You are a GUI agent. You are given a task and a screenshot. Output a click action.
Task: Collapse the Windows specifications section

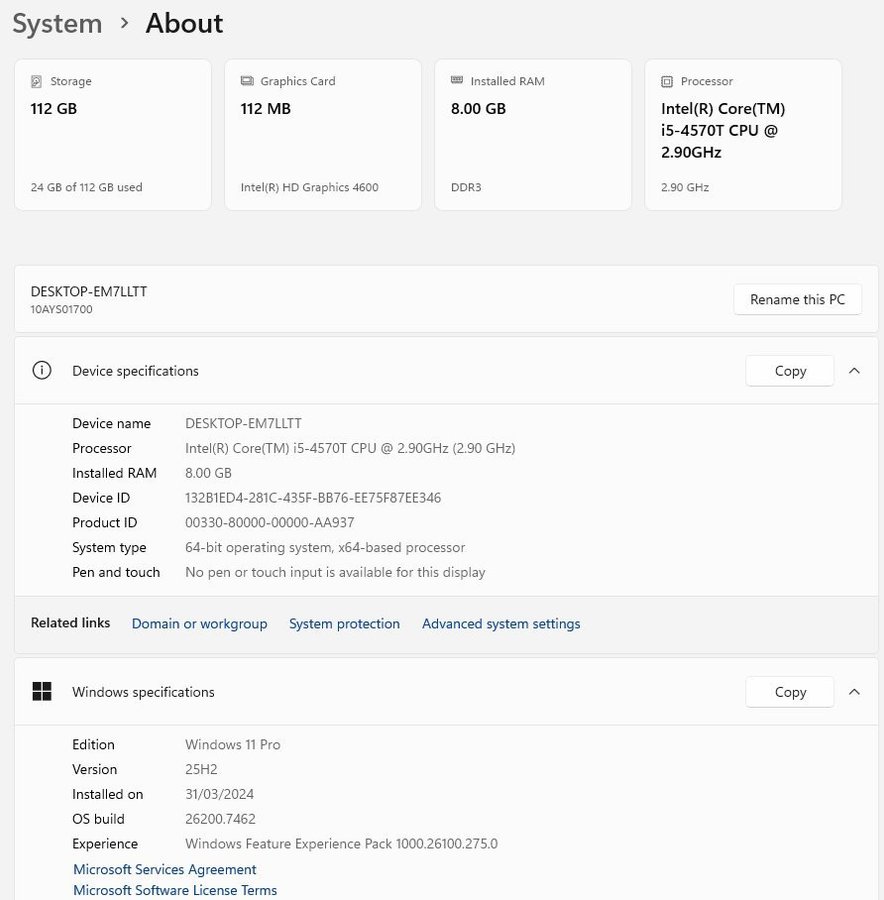coord(854,692)
